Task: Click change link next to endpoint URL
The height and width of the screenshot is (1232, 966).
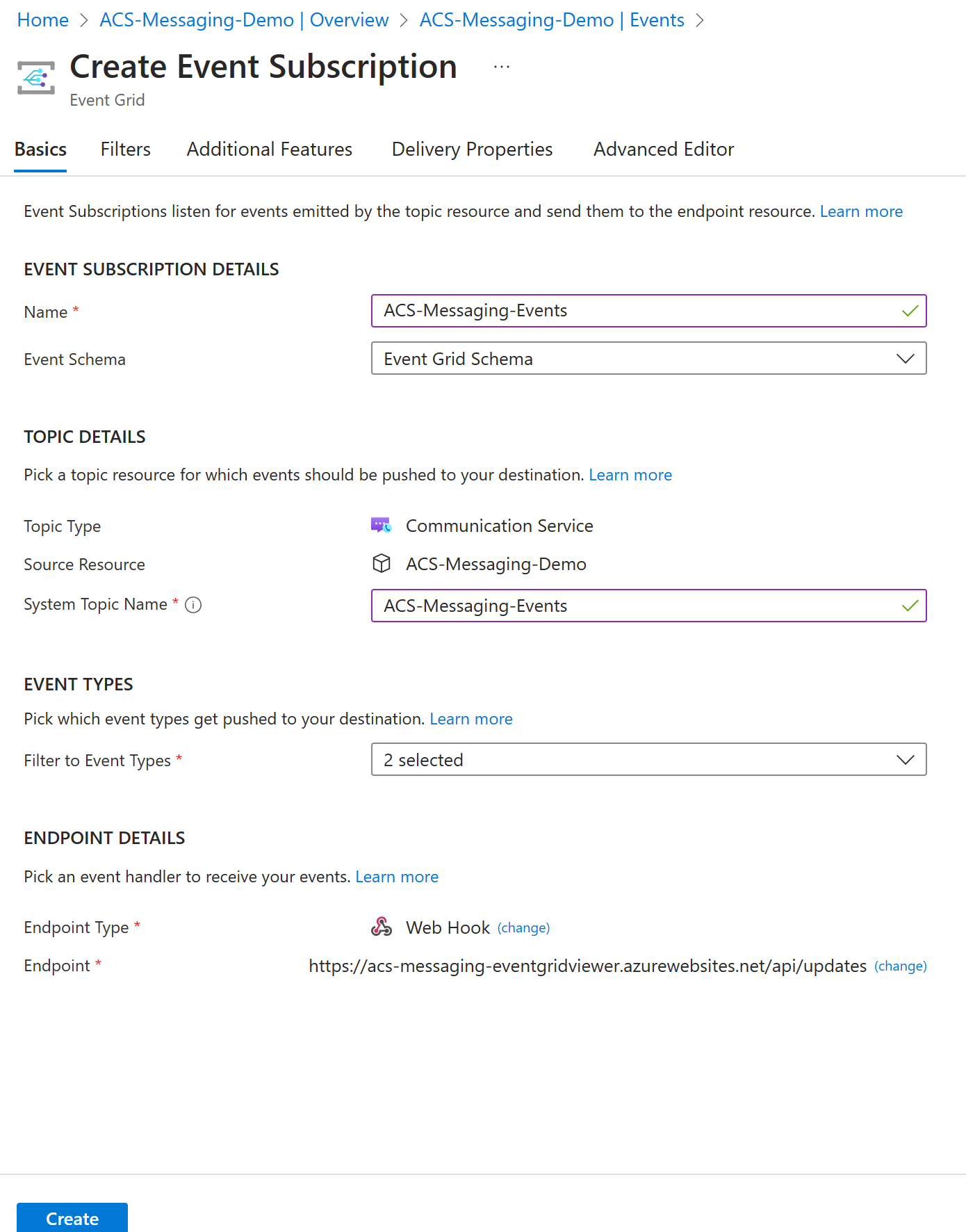Action: [900, 966]
